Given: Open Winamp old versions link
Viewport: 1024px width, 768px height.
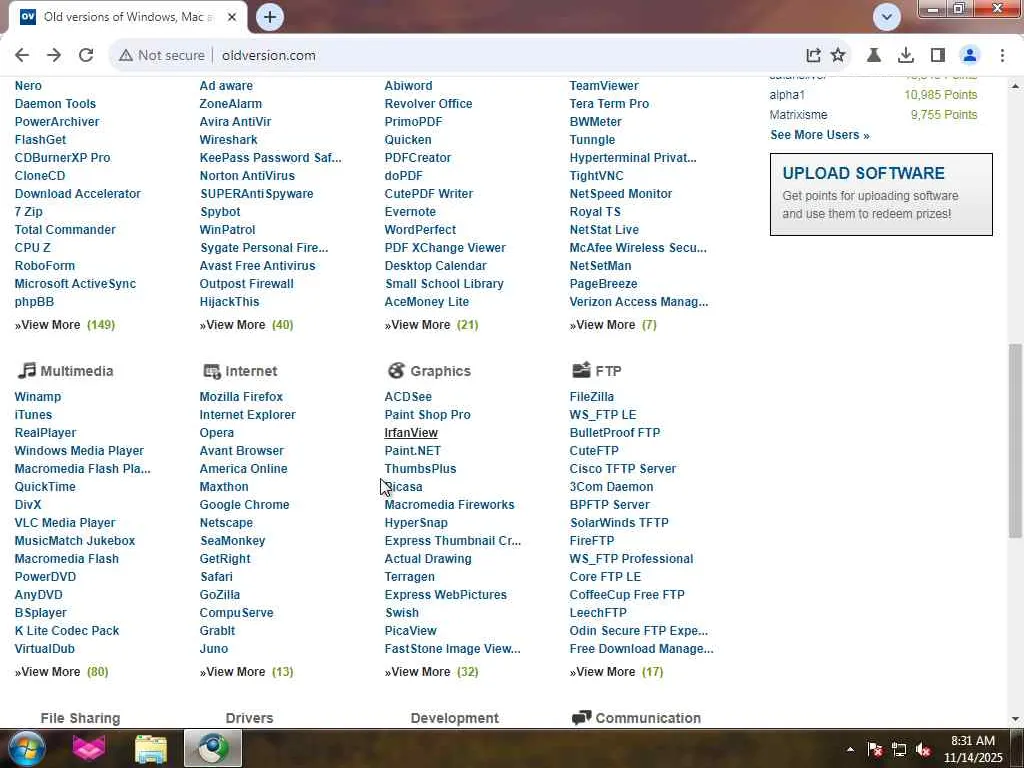Looking at the screenshot, I should tap(38, 397).
